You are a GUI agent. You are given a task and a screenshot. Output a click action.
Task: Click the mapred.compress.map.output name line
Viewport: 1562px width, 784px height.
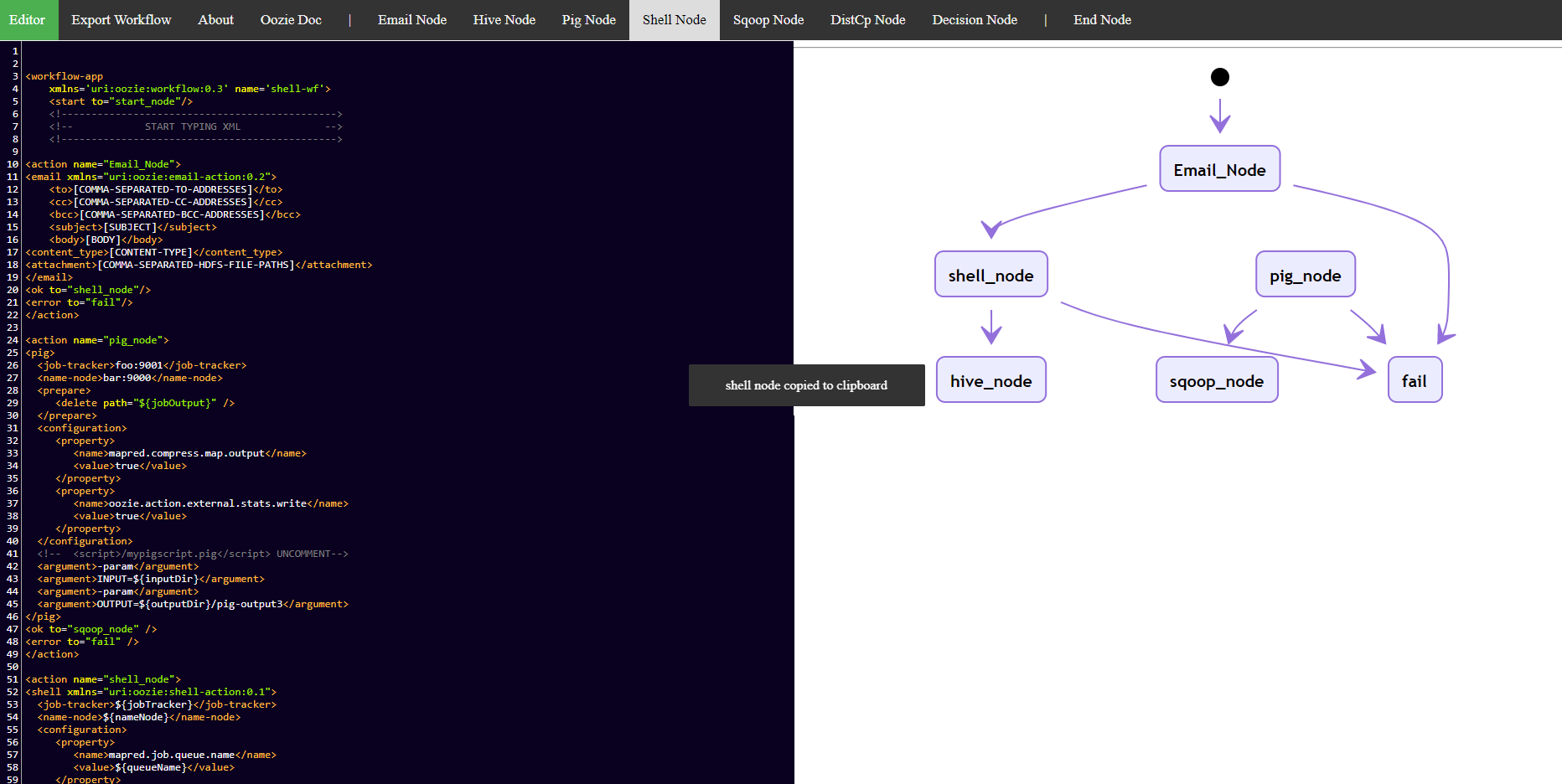190,453
